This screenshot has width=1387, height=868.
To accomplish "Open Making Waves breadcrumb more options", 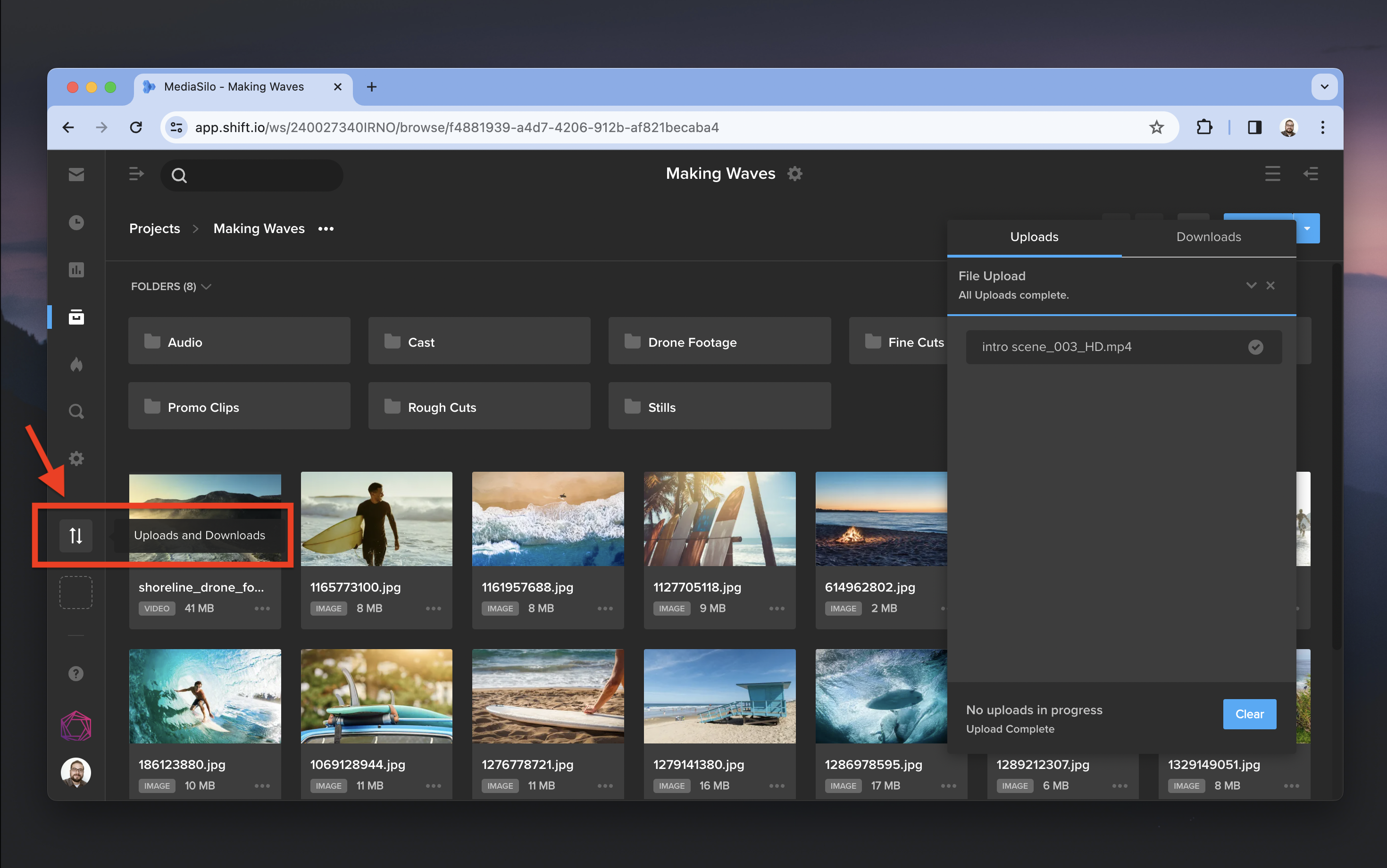I will coord(326,228).
